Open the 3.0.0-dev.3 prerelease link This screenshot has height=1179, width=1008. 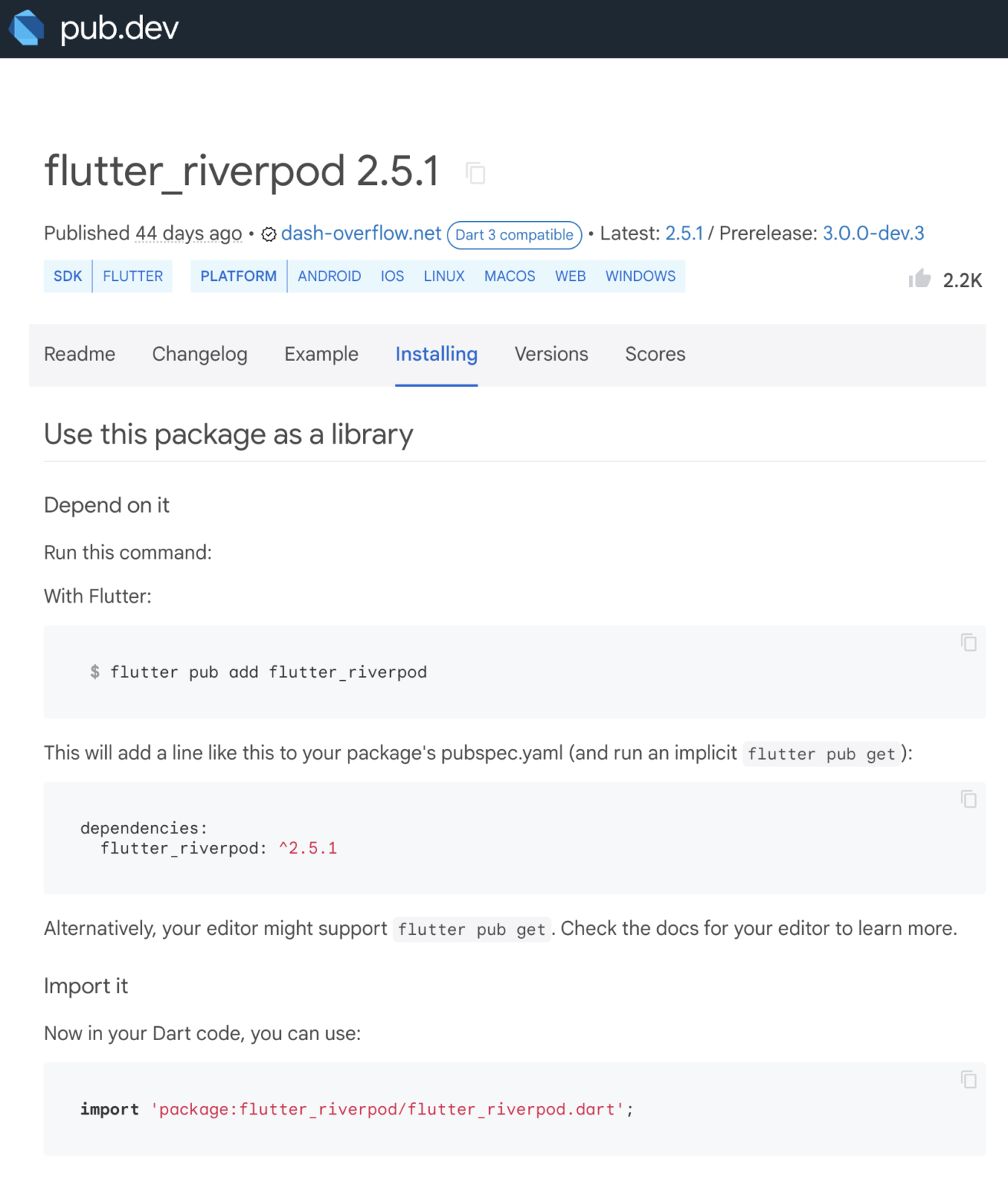[874, 233]
